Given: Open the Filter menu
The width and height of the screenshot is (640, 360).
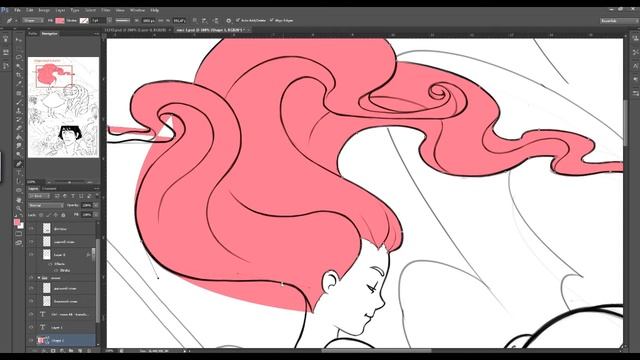Looking at the screenshot, I should tap(106, 10).
